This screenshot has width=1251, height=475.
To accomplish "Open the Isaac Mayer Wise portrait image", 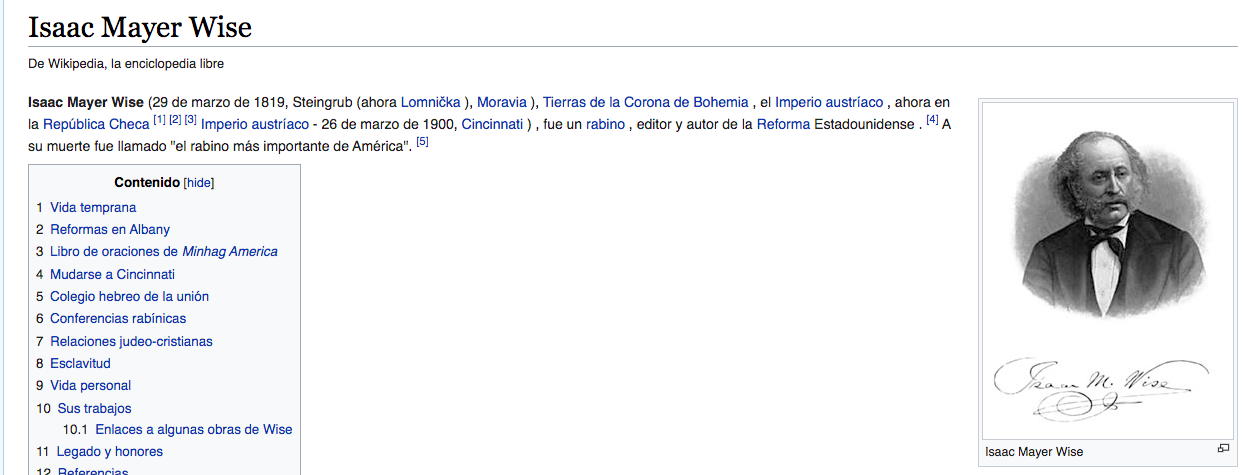I will [1107, 272].
